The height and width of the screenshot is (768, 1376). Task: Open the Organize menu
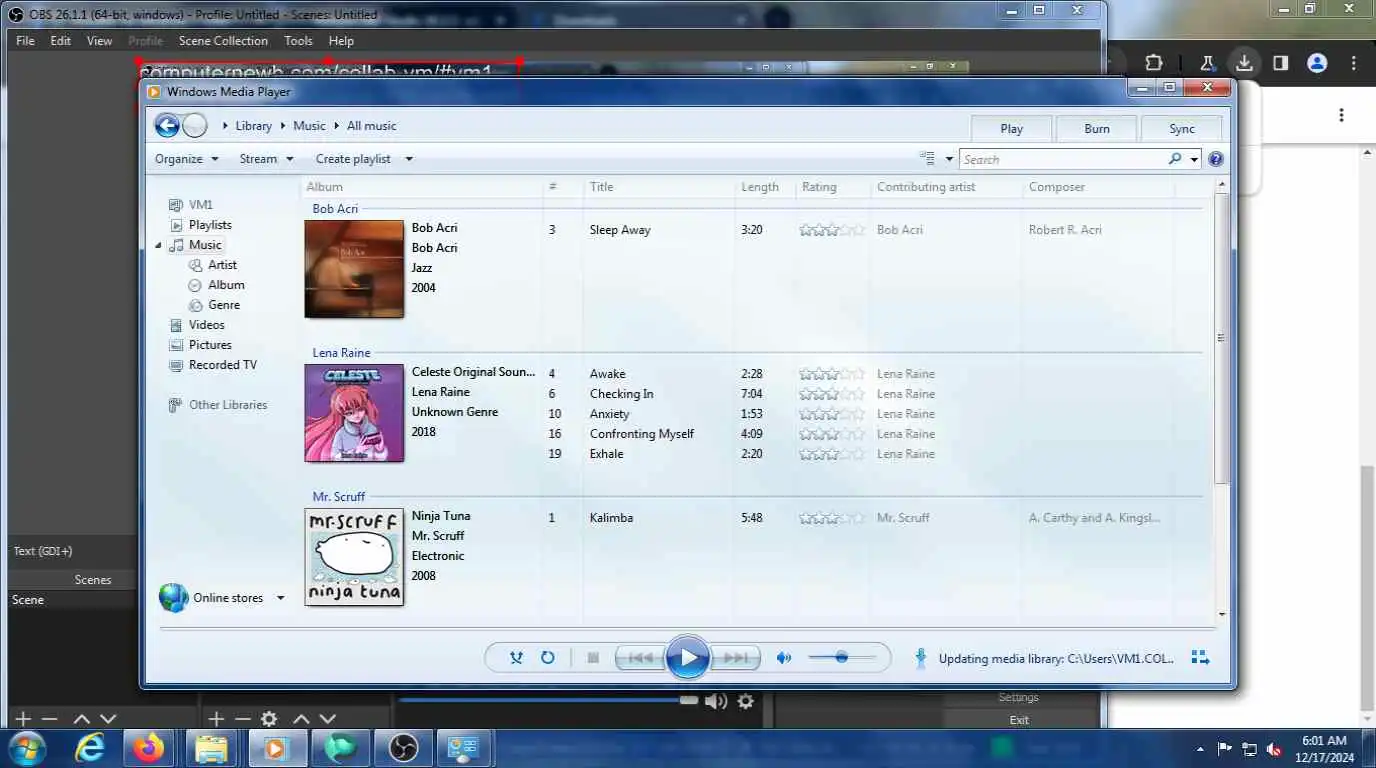coord(187,159)
